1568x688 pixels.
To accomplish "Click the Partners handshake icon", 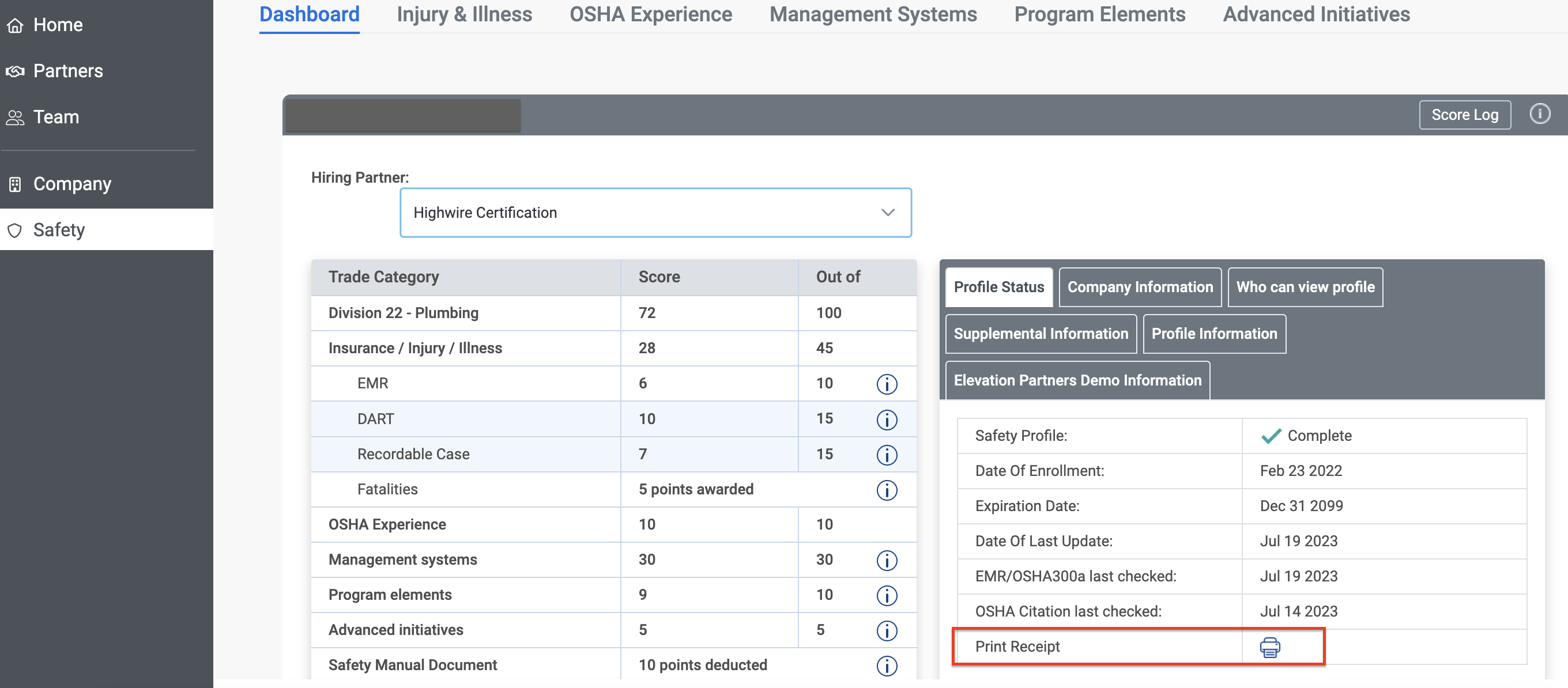I will click(x=14, y=71).
